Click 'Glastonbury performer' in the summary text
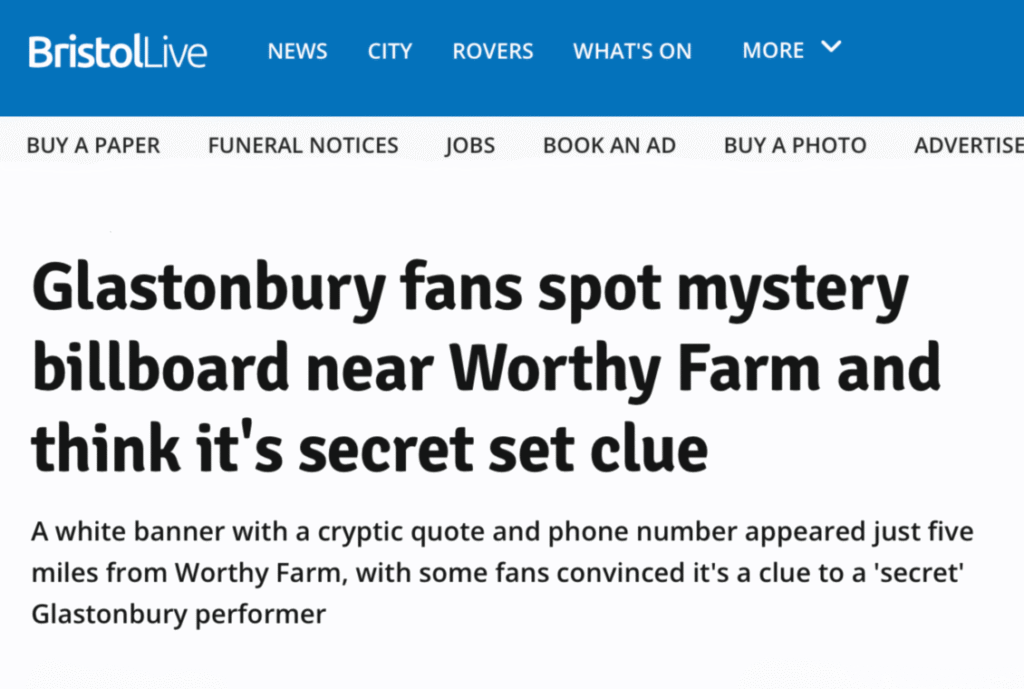The width and height of the screenshot is (1024, 689). click(179, 612)
